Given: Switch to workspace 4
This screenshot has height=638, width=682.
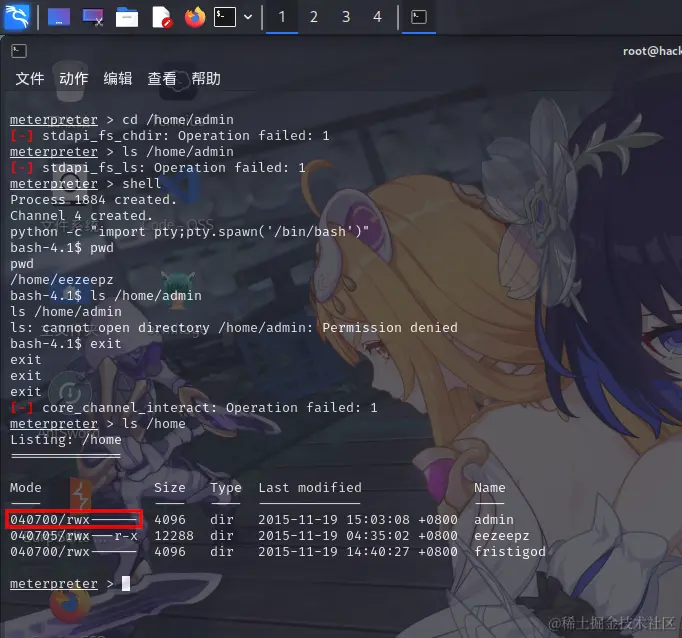Looking at the screenshot, I should point(378,17).
